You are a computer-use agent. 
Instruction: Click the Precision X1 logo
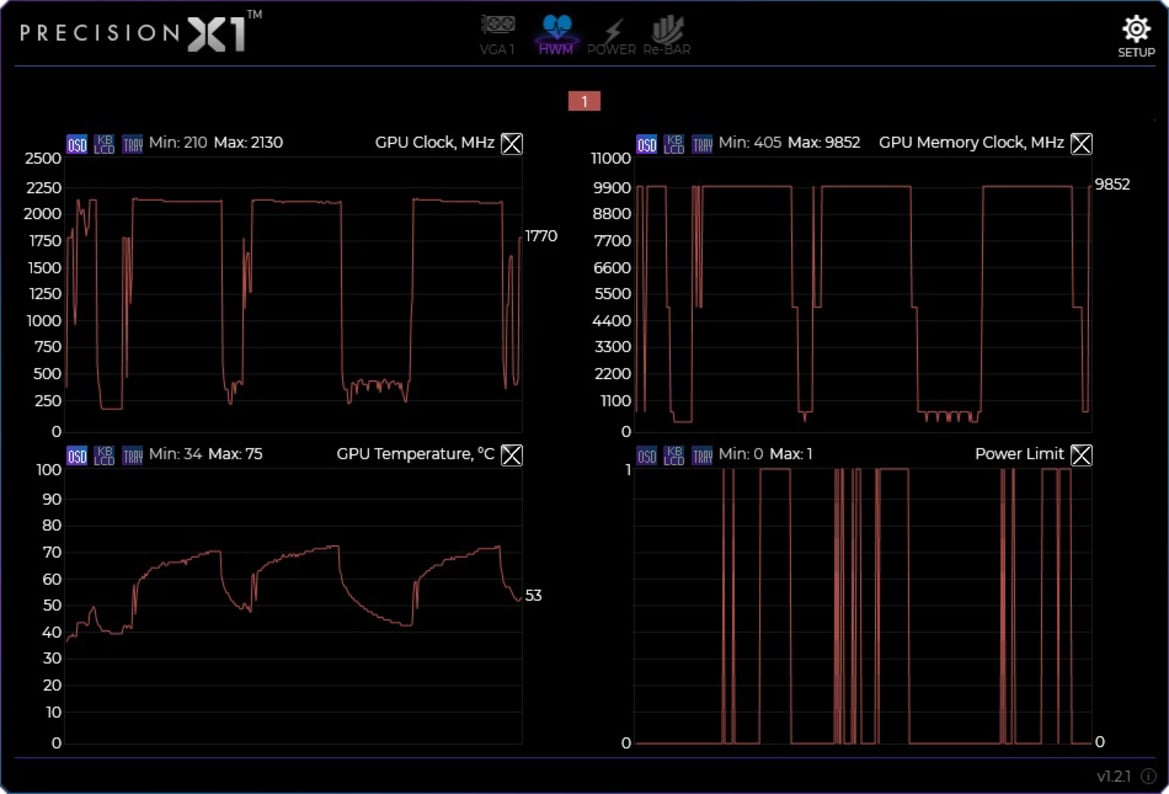point(141,32)
